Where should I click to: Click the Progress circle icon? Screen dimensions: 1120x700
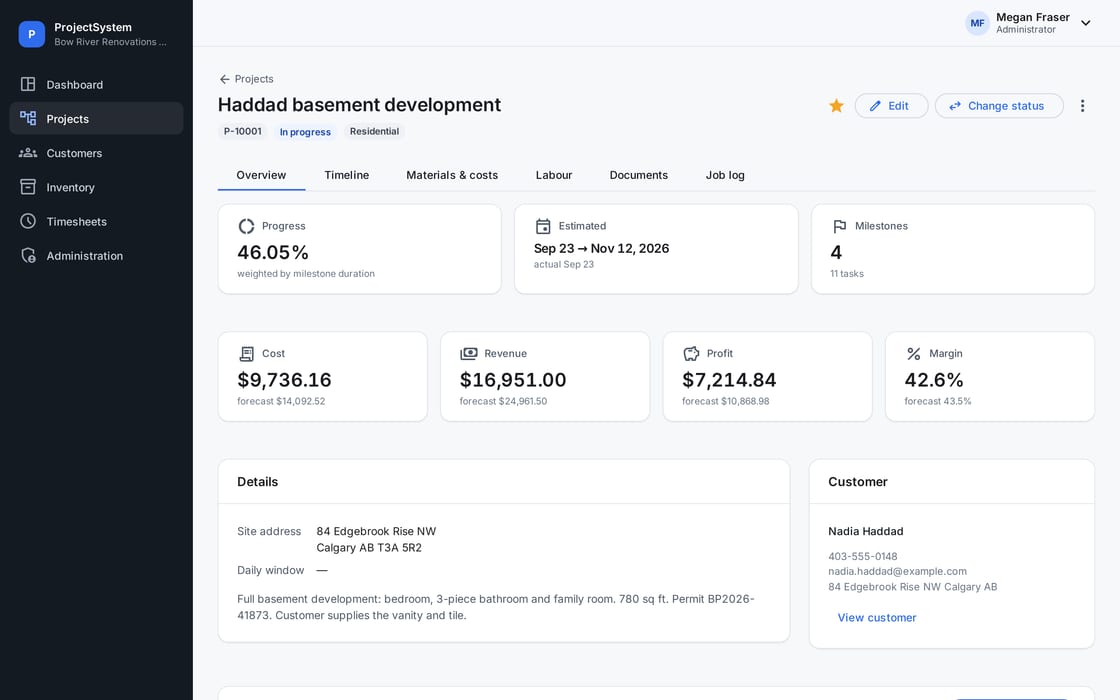(x=246, y=226)
